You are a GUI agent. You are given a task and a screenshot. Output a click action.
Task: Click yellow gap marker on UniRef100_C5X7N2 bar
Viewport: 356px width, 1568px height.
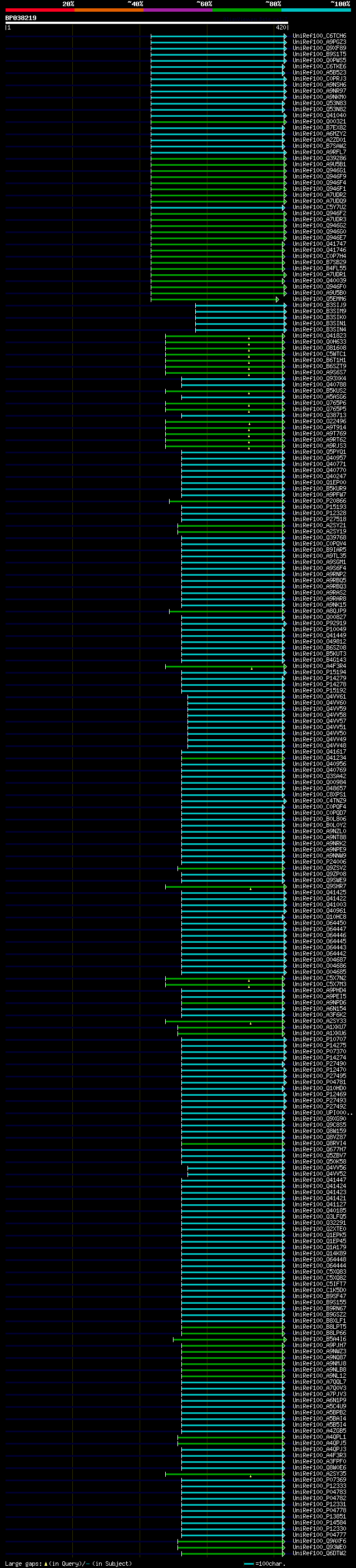[x=248, y=981]
